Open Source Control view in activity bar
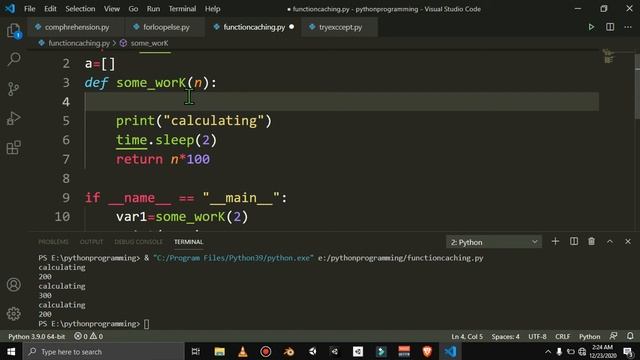 pyautogui.click(x=13, y=89)
